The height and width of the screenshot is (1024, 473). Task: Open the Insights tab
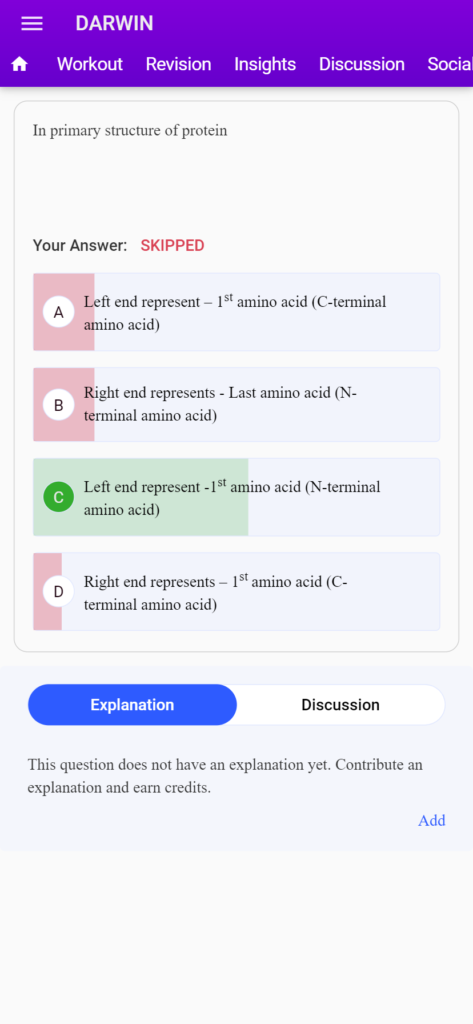pyautogui.click(x=265, y=64)
